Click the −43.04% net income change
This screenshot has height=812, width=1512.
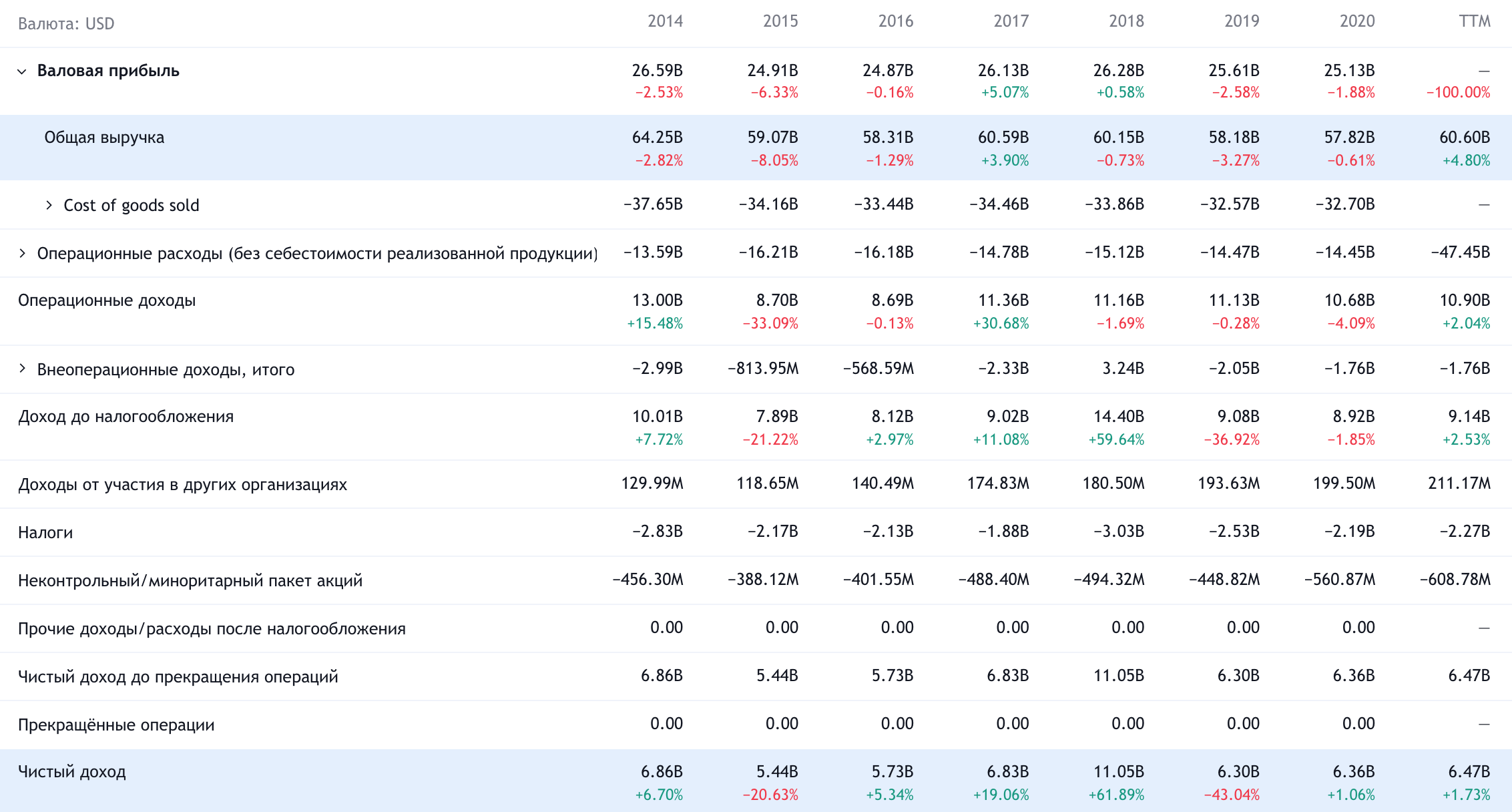(1232, 795)
